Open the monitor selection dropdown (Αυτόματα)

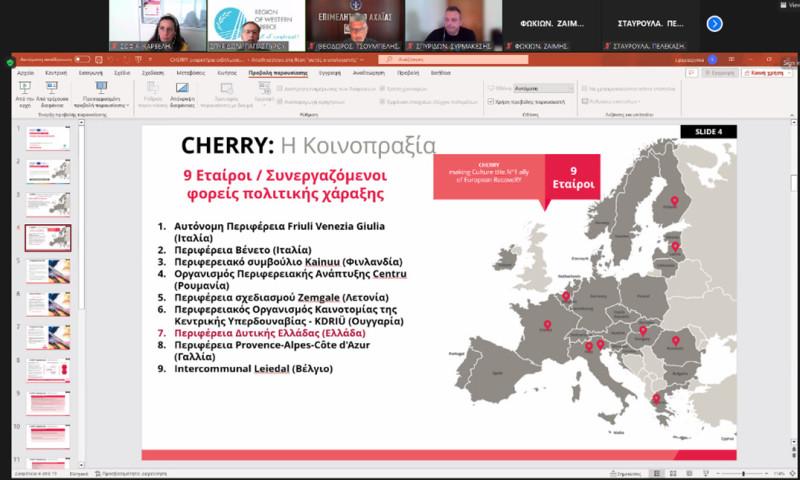pos(544,88)
